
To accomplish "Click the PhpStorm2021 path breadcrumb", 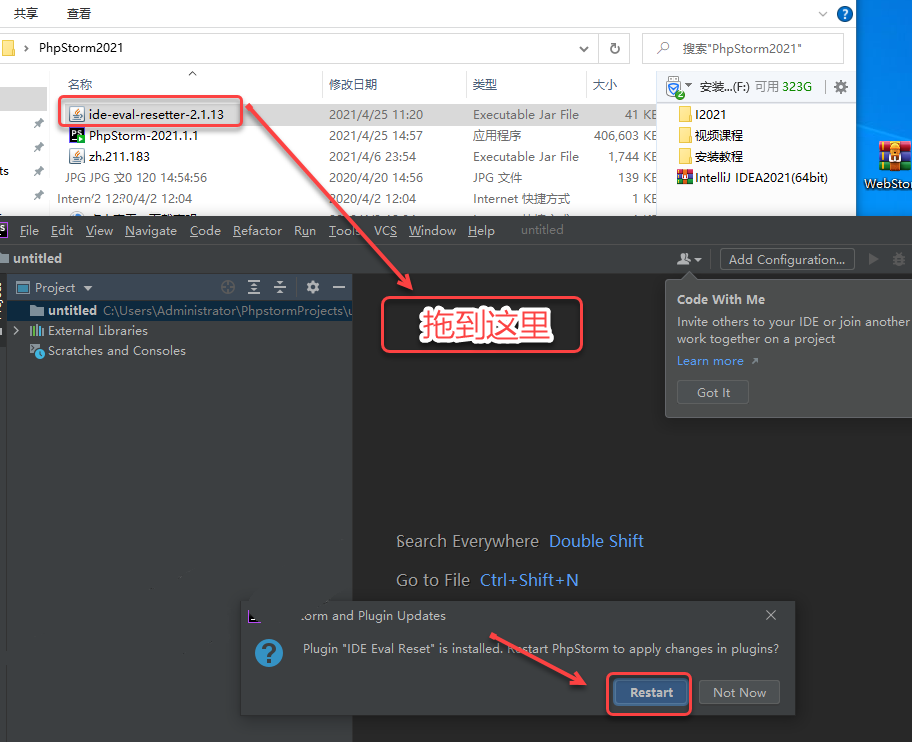I will click(81, 48).
